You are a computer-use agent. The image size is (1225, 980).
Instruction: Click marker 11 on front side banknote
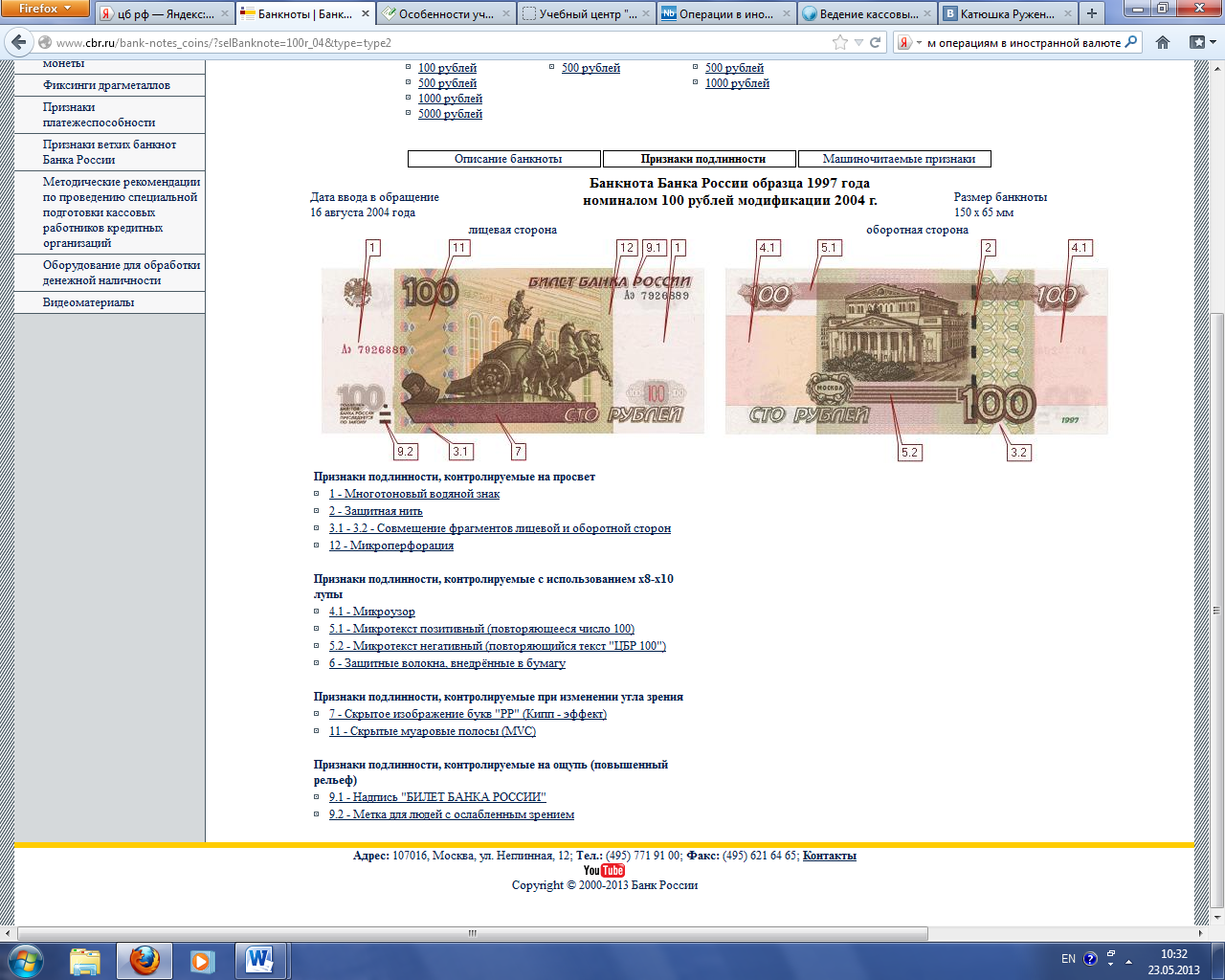pos(459,248)
